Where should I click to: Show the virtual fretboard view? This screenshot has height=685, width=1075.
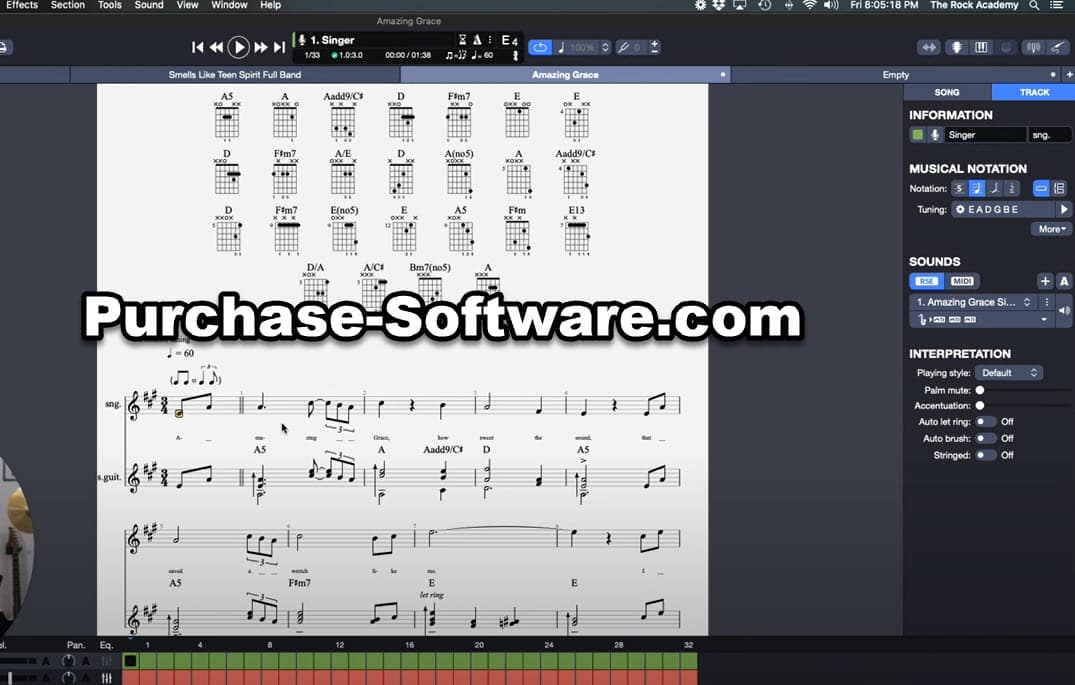[x=956, y=47]
